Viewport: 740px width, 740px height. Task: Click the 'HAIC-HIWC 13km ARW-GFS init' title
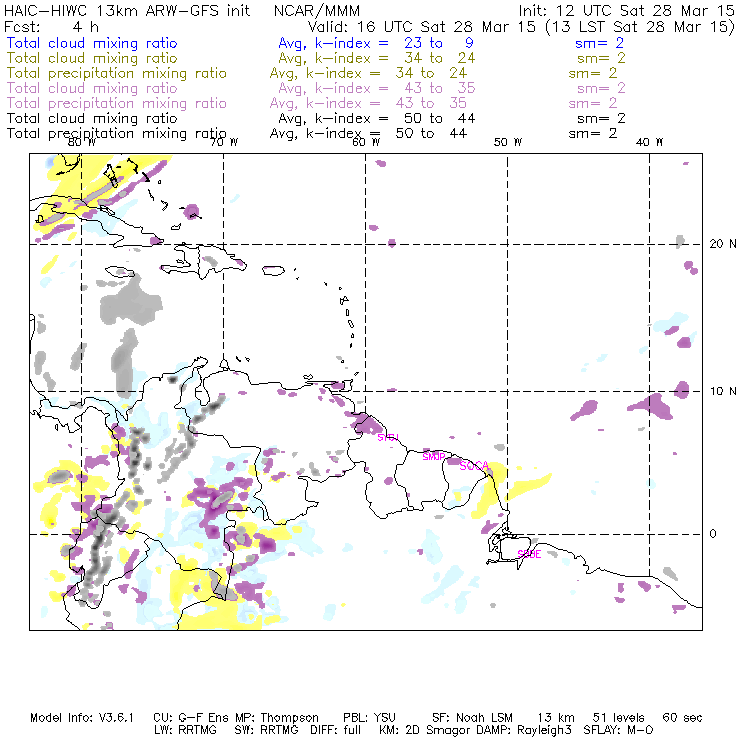(127, 10)
